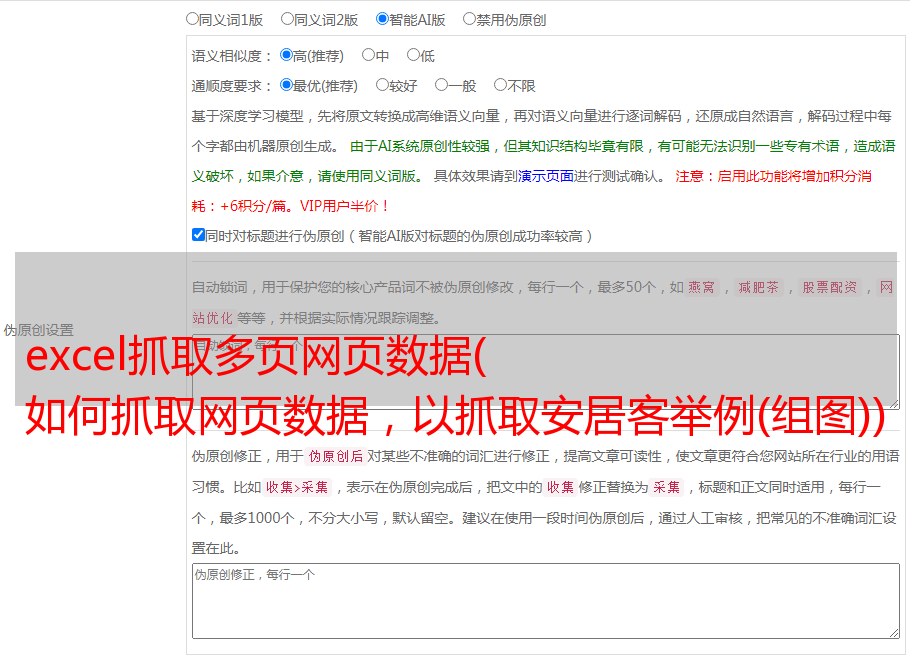Open the 演示页面 link
The width and height of the screenshot is (911, 658).
pyautogui.click(x=546, y=176)
